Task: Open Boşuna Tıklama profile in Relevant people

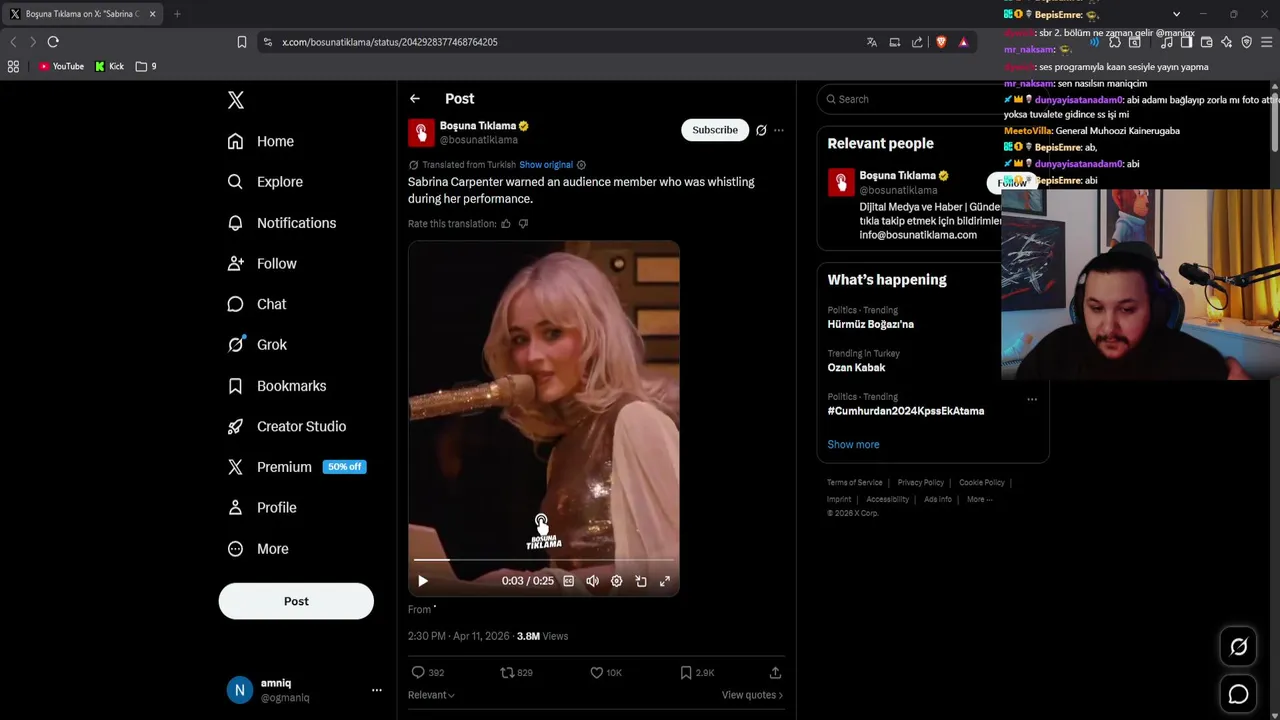Action: point(897,176)
